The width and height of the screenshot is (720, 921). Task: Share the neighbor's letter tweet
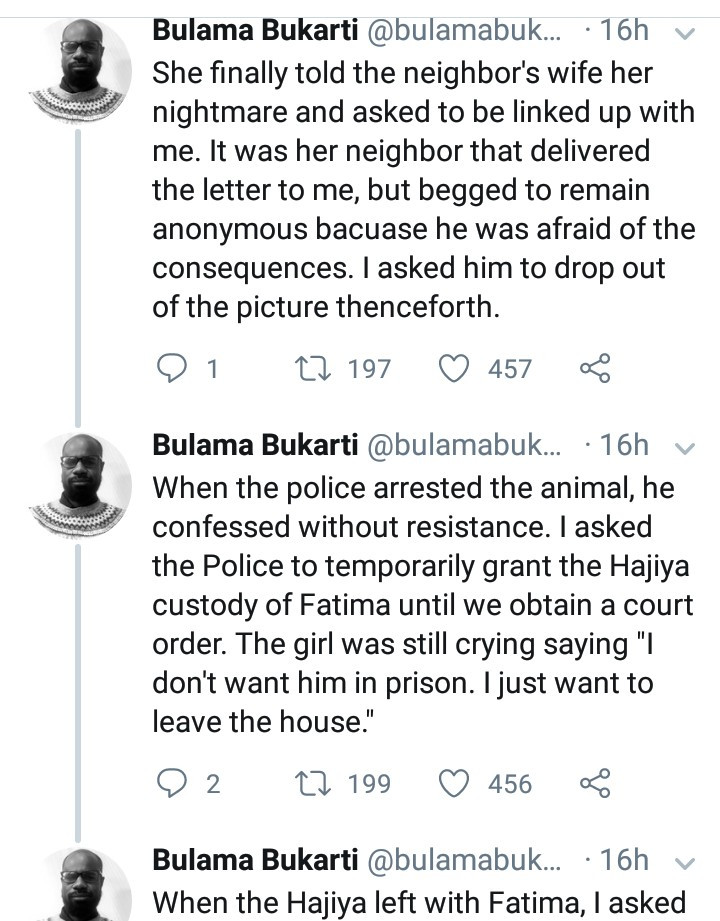(x=594, y=369)
